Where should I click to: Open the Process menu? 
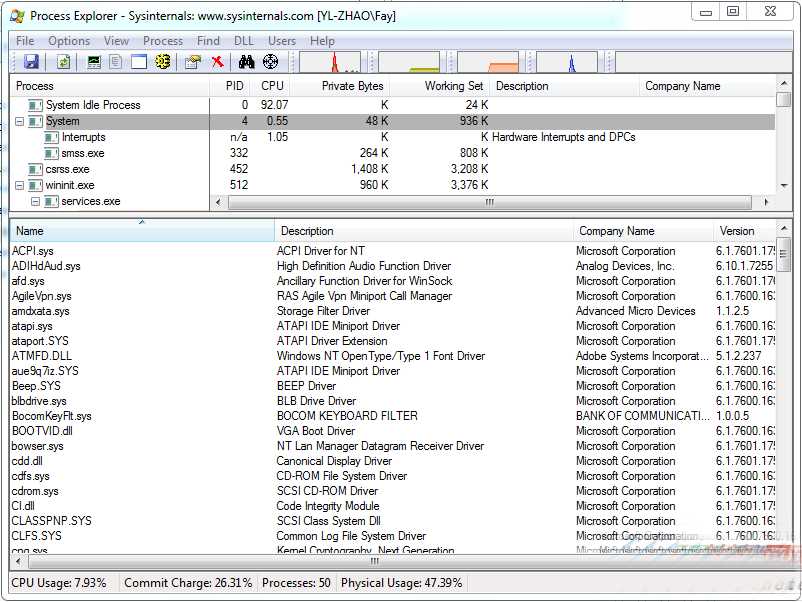[162, 41]
